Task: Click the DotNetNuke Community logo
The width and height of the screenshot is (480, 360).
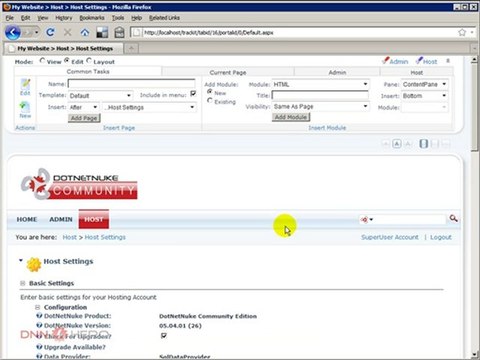Action: tap(79, 184)
